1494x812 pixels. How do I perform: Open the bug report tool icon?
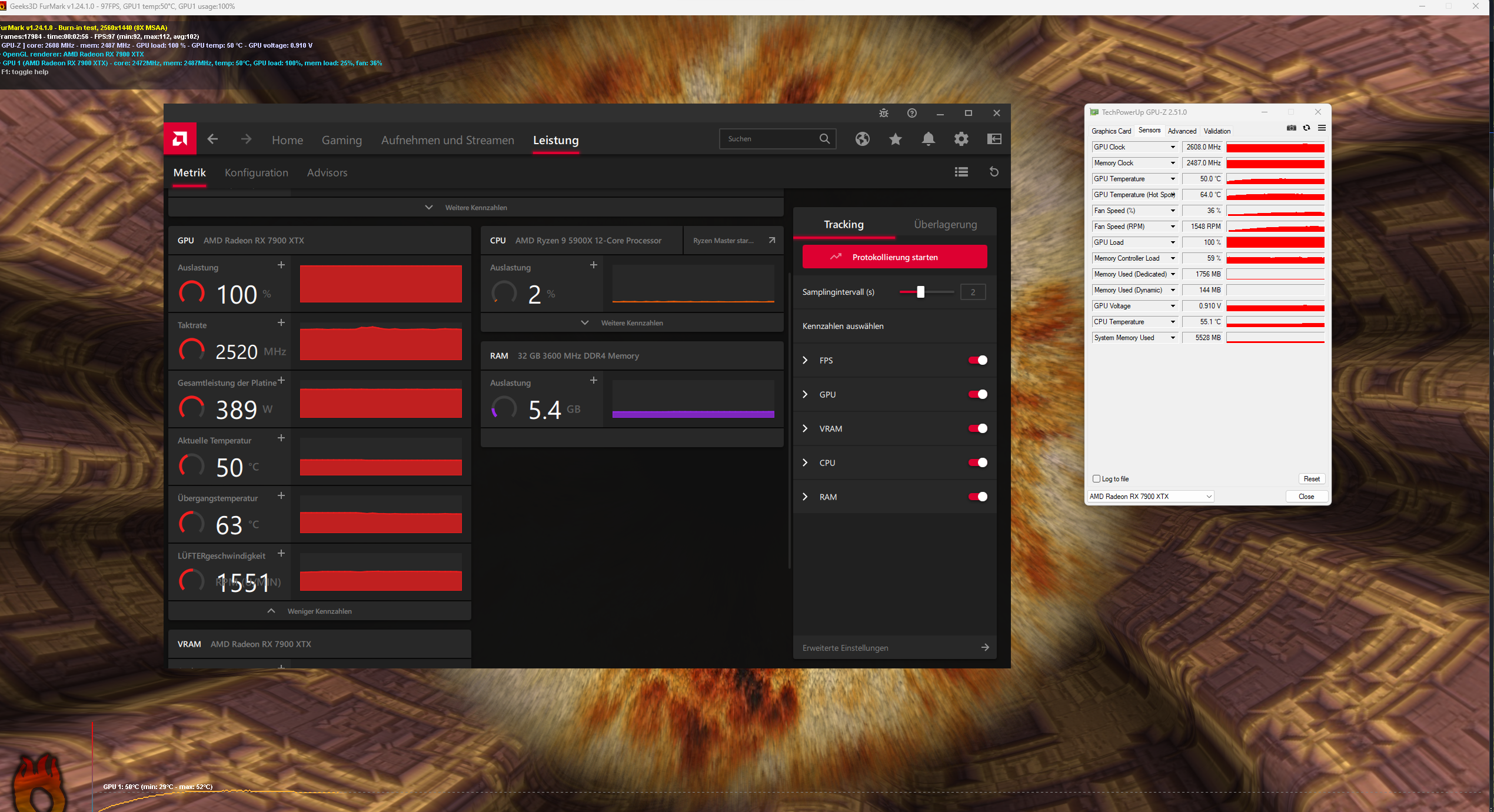[x=883, y=113]
